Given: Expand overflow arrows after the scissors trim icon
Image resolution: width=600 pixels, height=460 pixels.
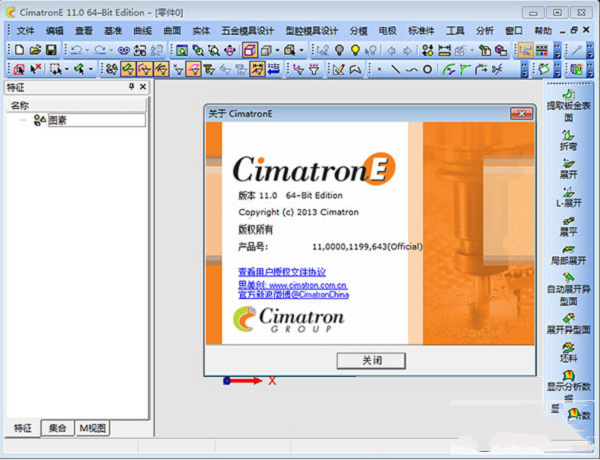Looking at the screenshot, I should pos(525,70).
